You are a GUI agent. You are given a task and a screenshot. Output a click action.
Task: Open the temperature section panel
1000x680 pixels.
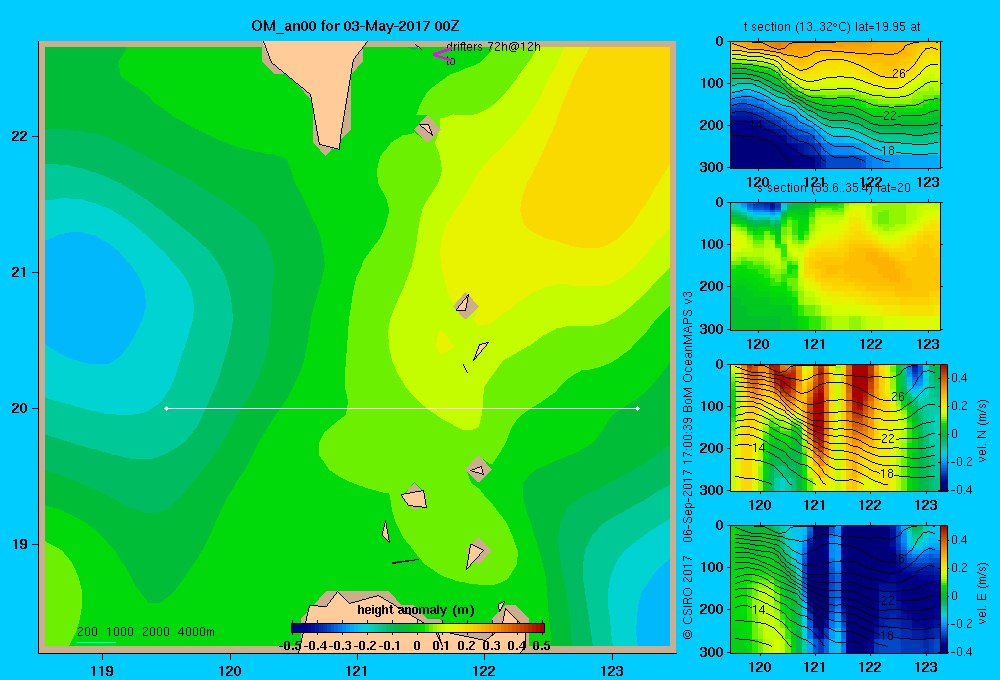[835, 105]
